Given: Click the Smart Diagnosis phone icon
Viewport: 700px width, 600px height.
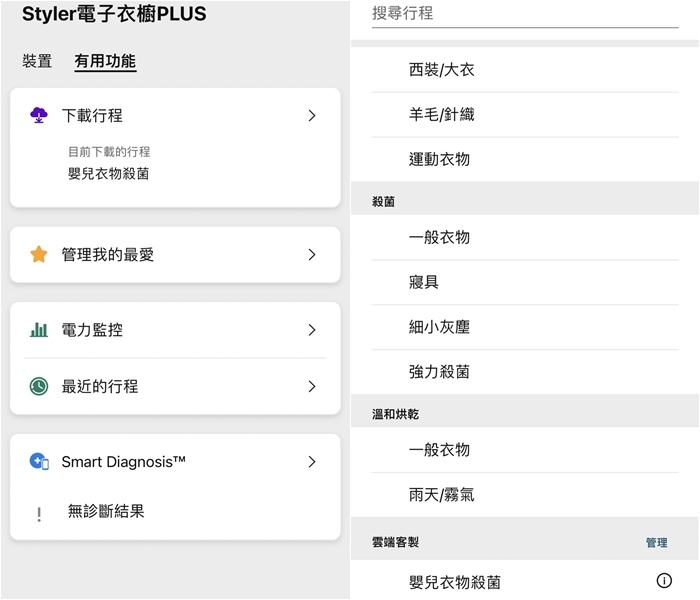Looking at the screenshot, I should click(x=39, y=462).
